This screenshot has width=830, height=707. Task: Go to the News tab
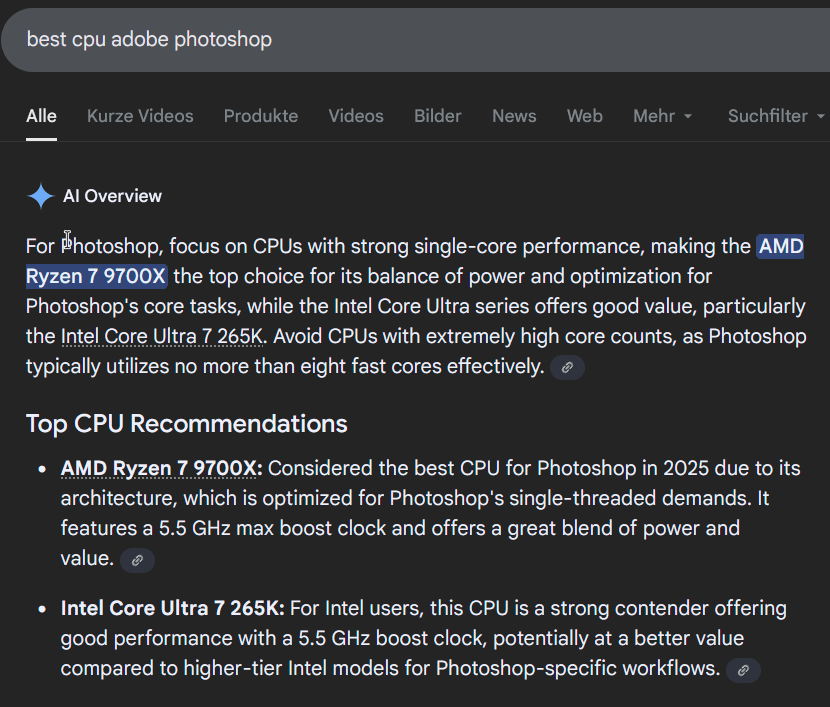tap(514, 116)
